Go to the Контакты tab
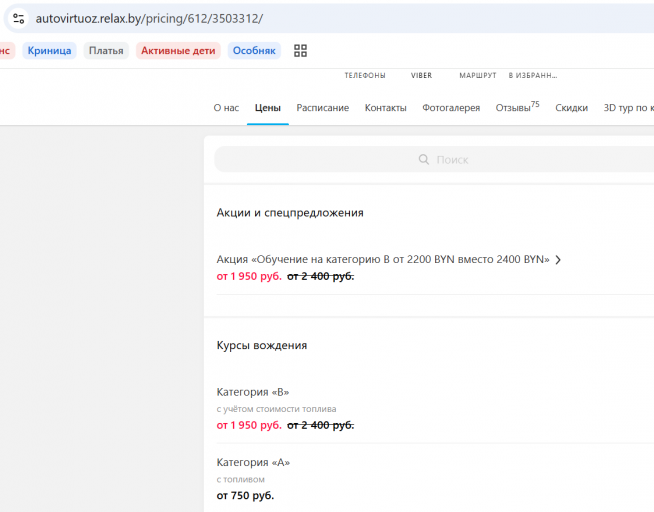 coord(385,108)
